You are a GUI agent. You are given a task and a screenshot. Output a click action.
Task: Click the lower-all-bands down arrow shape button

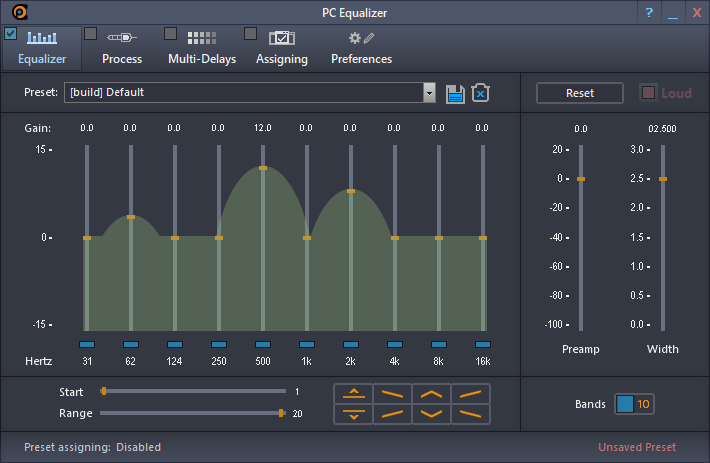(354, 414)
